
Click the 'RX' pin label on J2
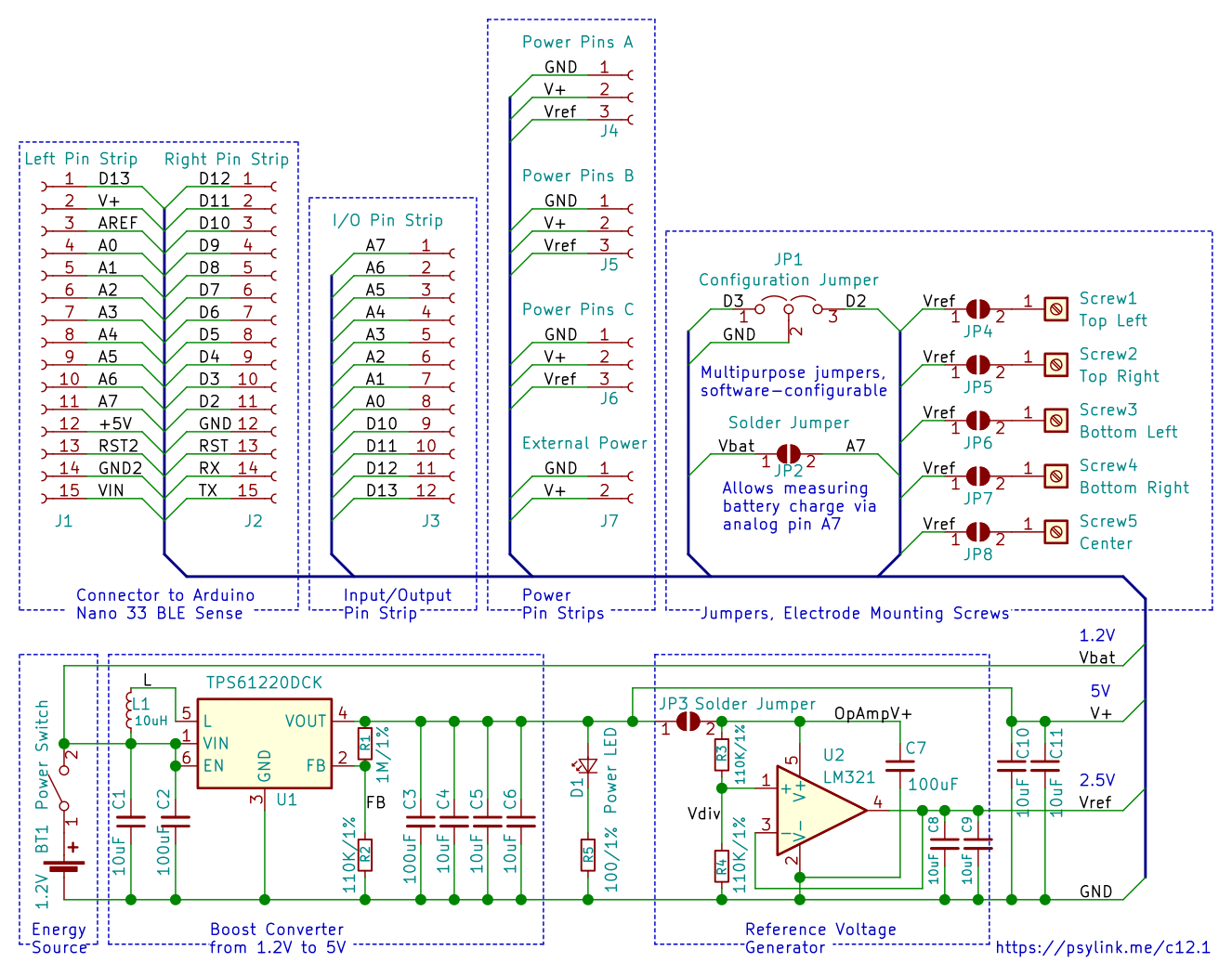(x=209, y=468)
